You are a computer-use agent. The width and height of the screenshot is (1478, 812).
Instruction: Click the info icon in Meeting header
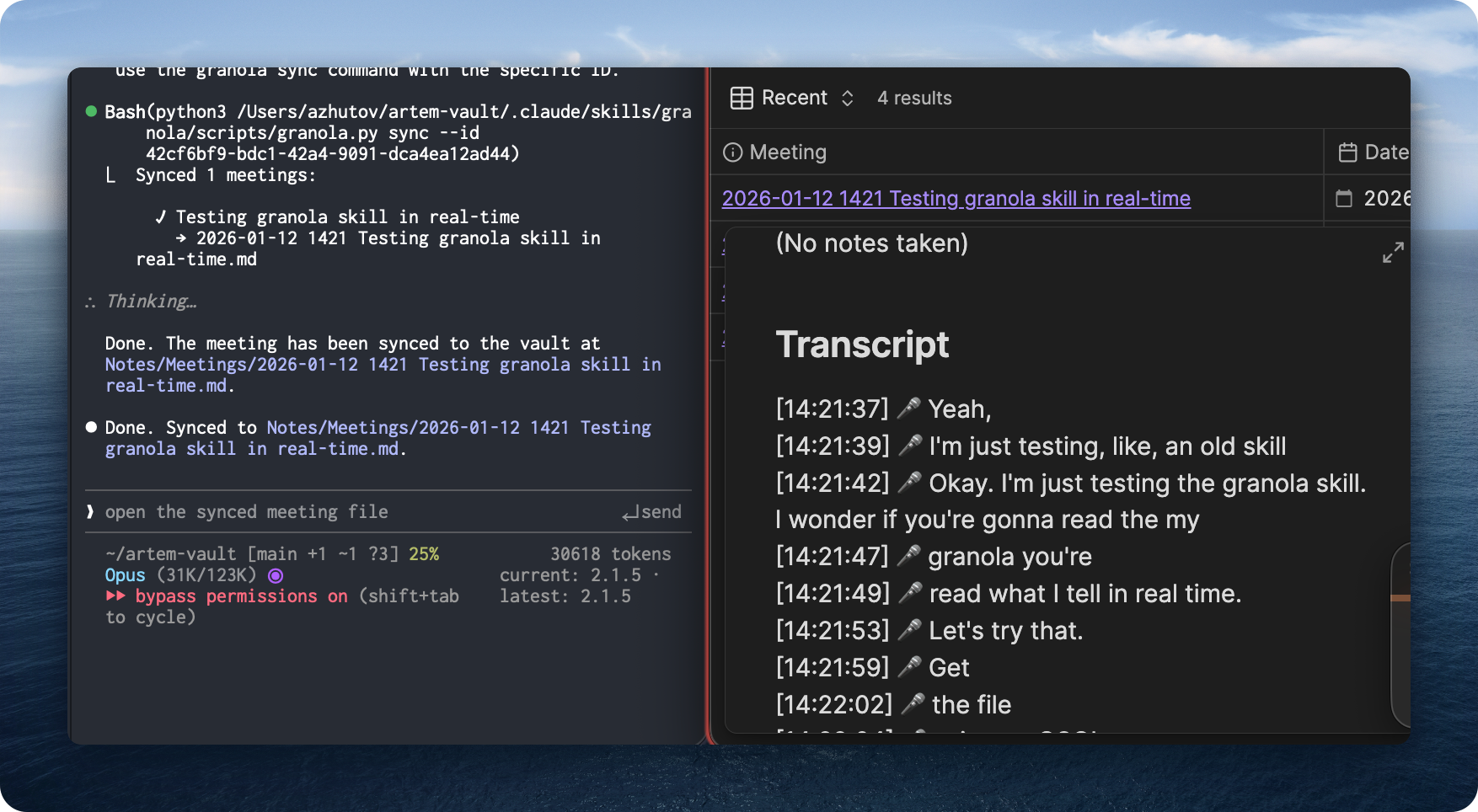(733, 152)
